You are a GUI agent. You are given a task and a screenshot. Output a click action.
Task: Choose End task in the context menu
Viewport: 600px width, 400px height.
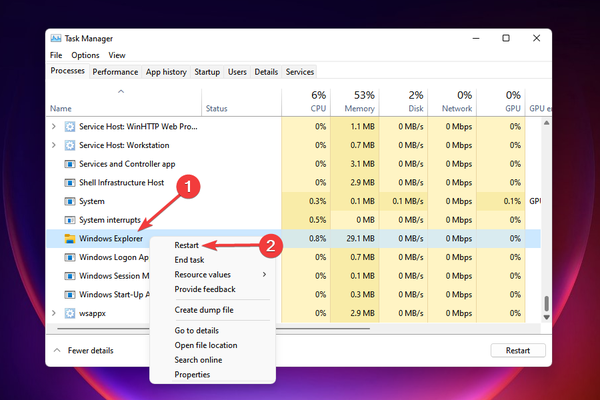189,260
